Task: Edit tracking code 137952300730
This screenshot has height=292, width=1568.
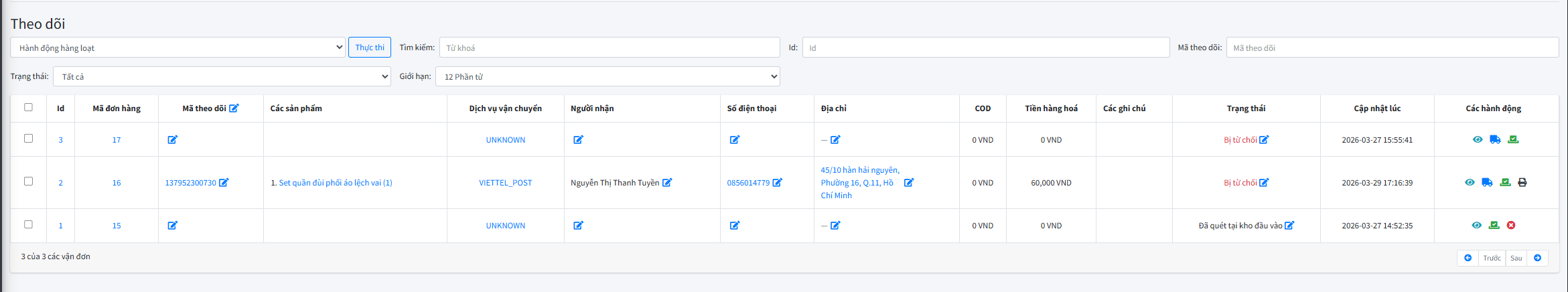Action: tap(224, 183)
